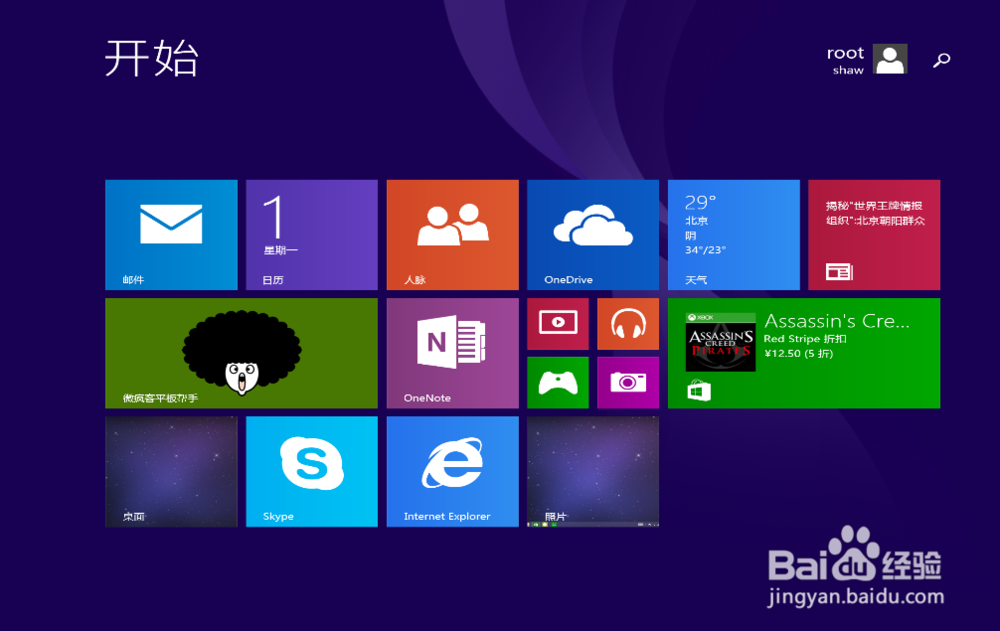Viewport: 1000px width, 631px height.
Task: Open the Music app tile
Action: 628,324
